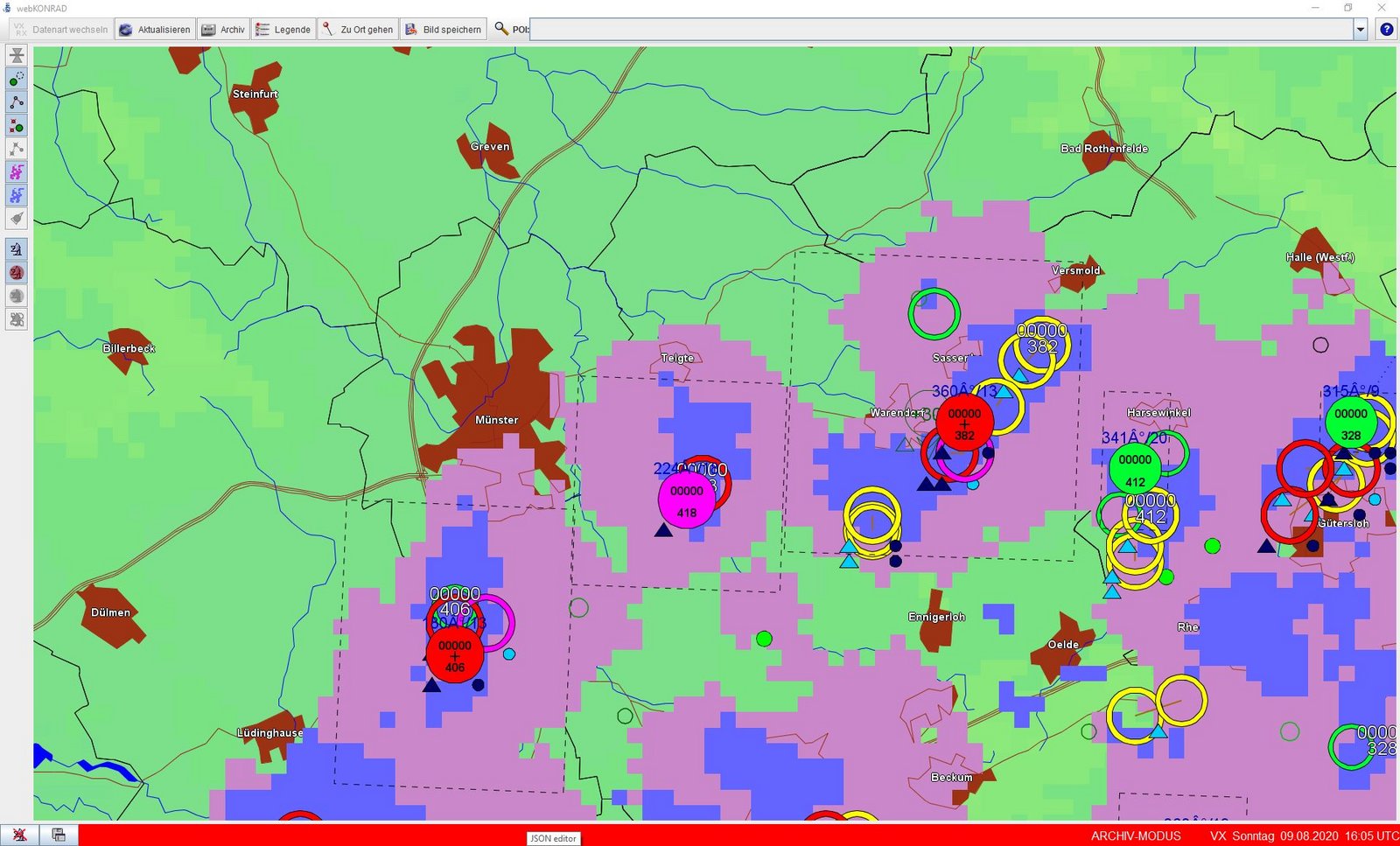This screenshot has height=846, width=1400.
Task: Click the Oelde town label
Action: 1064,645
